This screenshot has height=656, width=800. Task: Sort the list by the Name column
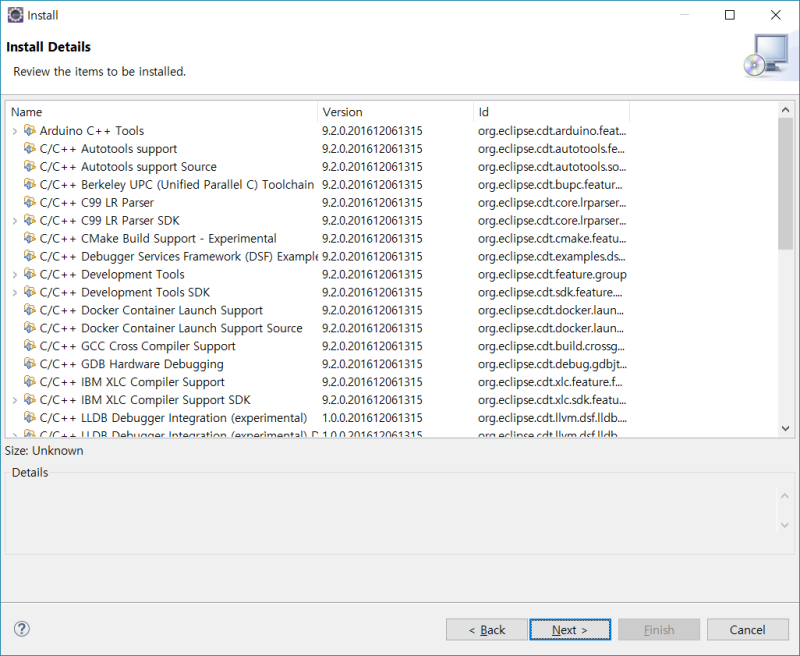pyautogui.click(x=162, y=112)
